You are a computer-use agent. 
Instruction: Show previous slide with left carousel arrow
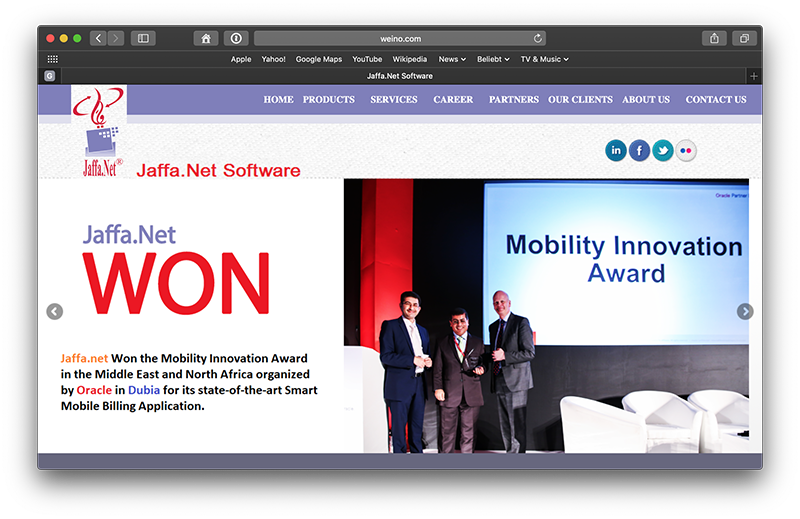point(55,311)
